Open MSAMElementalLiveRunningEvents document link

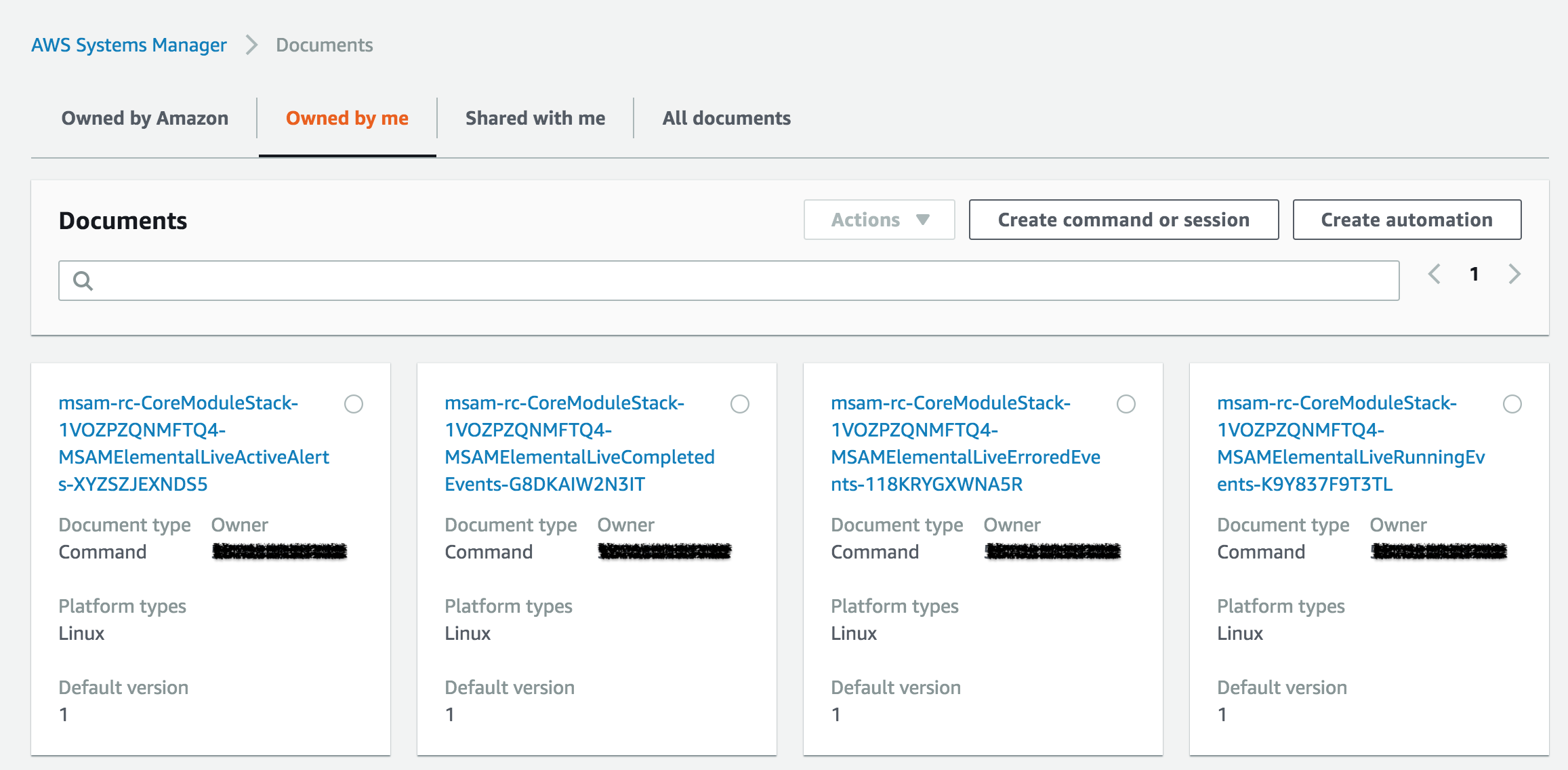click(1351, 443)
